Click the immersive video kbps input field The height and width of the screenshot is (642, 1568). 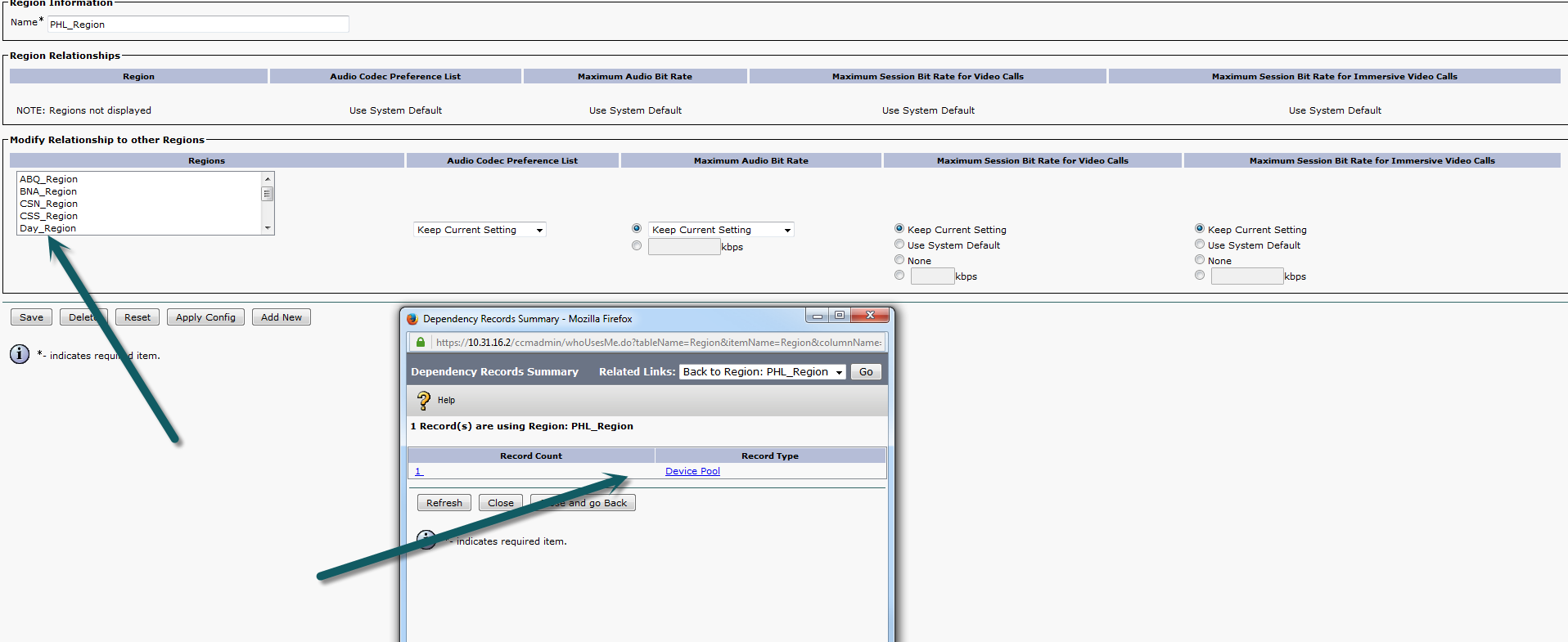[x=1247, y=276]
